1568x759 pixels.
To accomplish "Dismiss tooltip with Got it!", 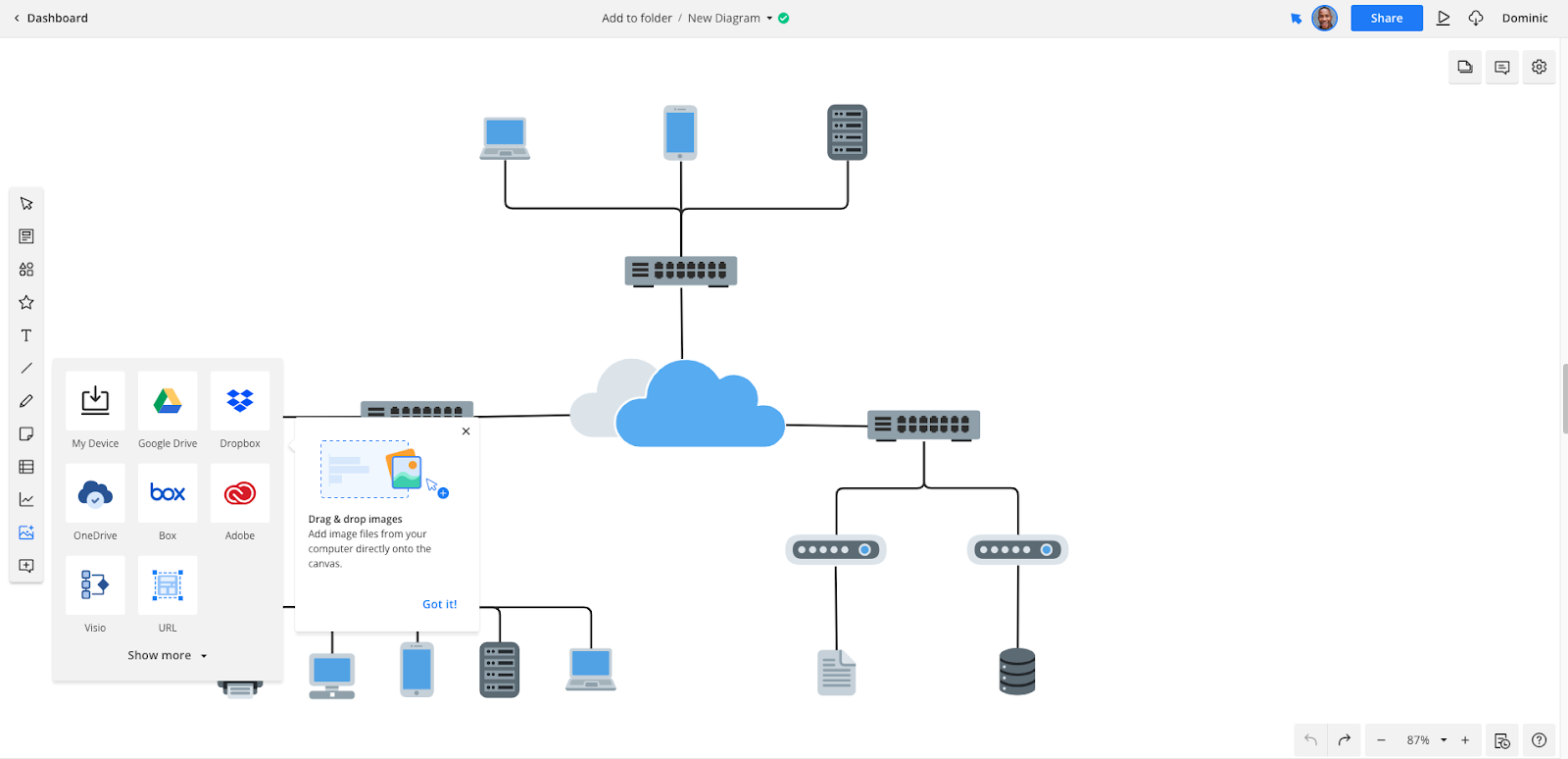I will (x=439, y=605).
